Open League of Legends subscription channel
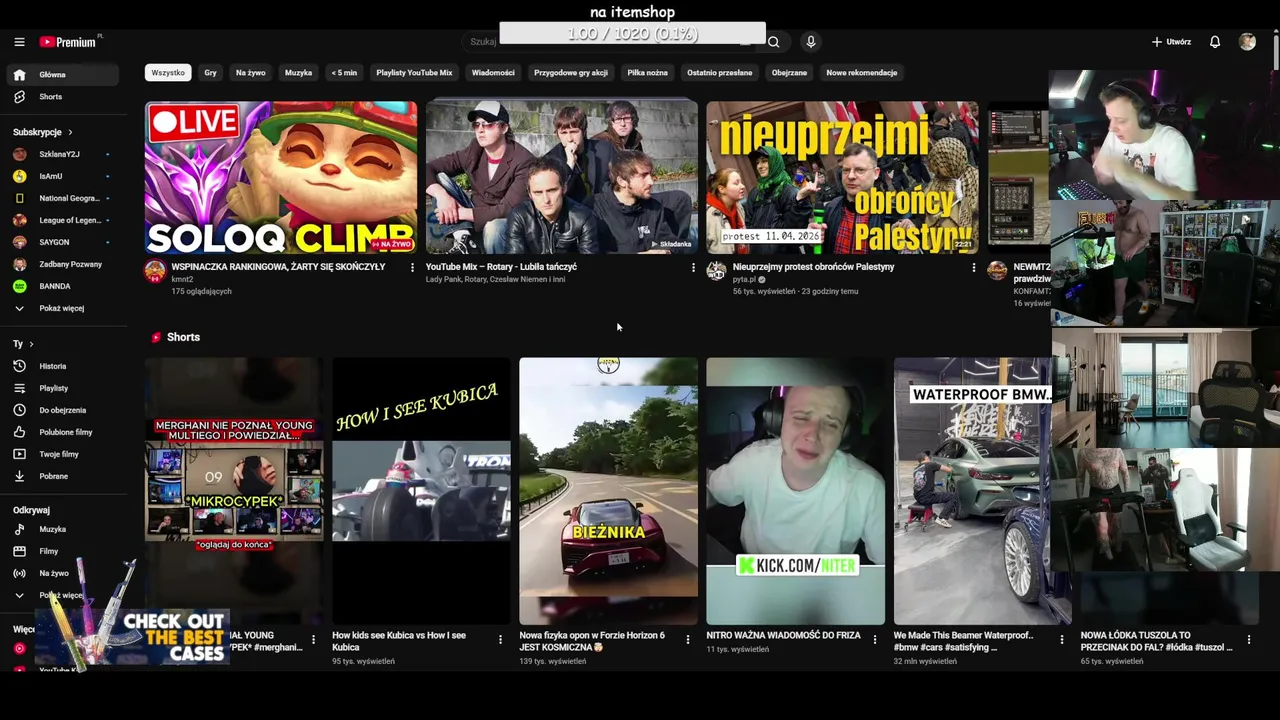The width and height of the screenshot is (1280, 720). 63,220
